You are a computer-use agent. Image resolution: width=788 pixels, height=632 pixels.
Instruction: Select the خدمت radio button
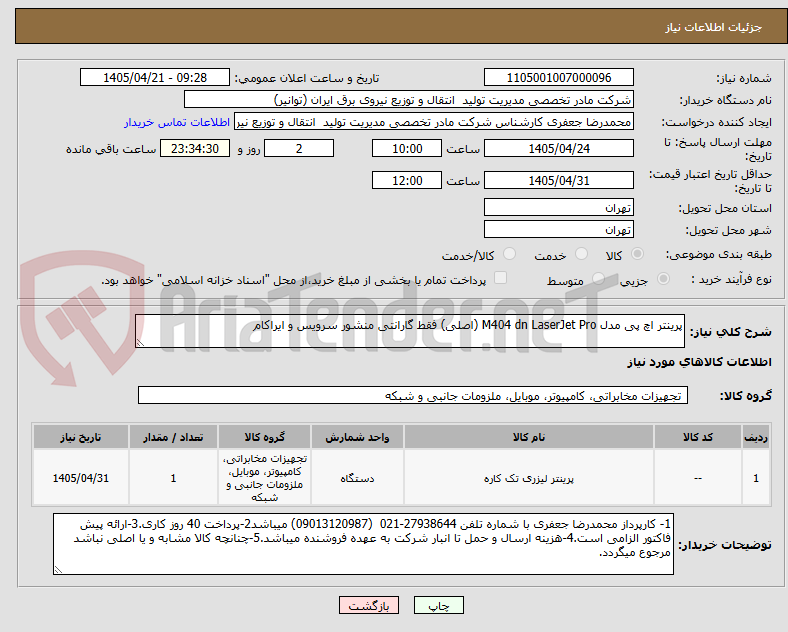point(581,254)
